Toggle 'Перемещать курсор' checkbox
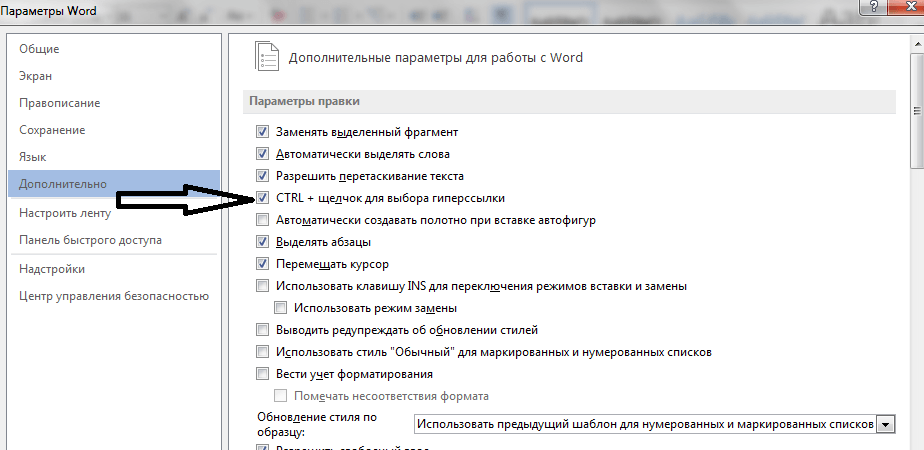Image resolution: width=924 pixels, height=450 pixels. [x=263, y=264]
